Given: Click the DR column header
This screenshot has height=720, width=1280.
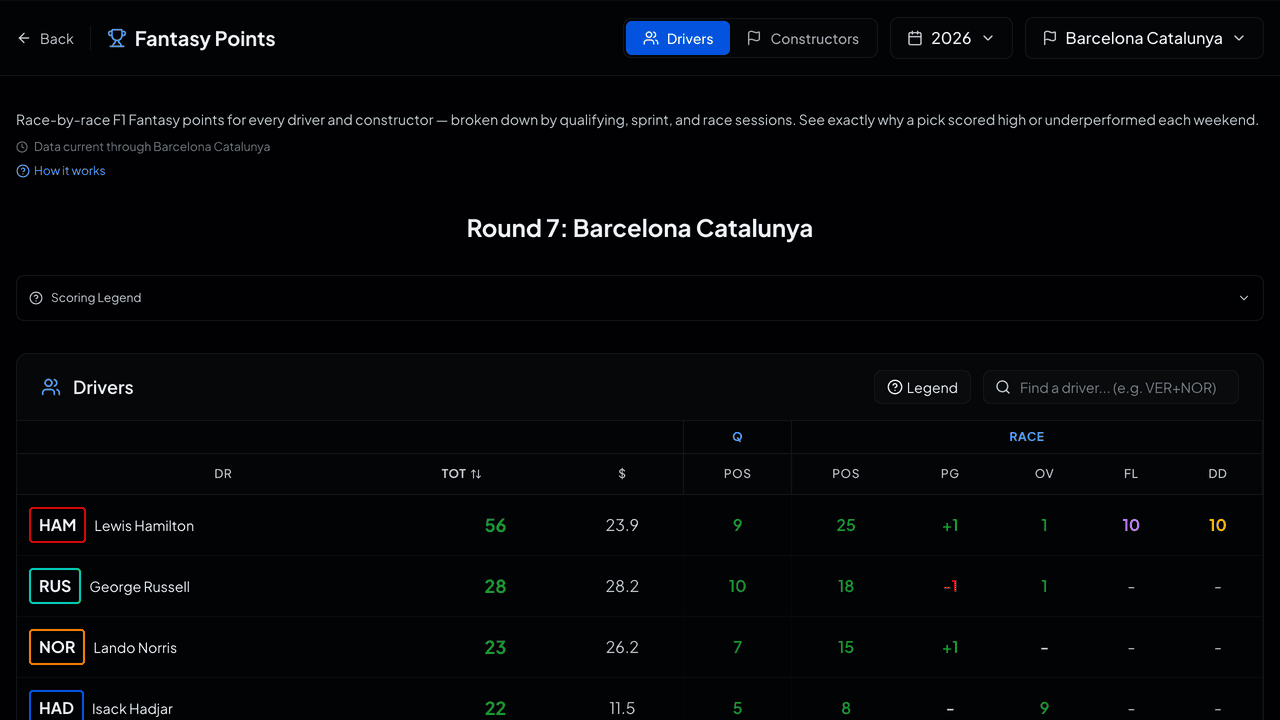Looking at the screenshot, I should 223,474.
